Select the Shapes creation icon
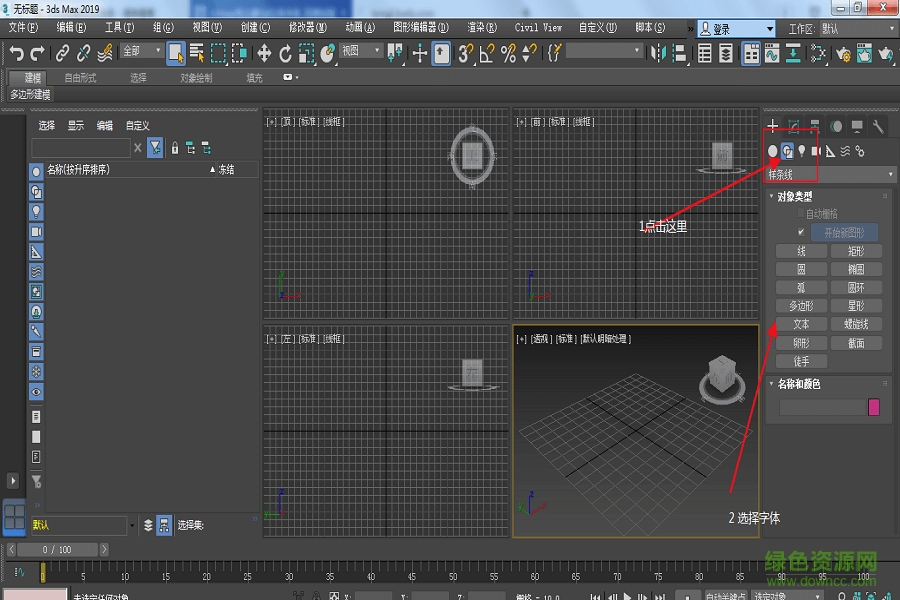The height and width of the screenshot is (600, 900). [788, 150]
